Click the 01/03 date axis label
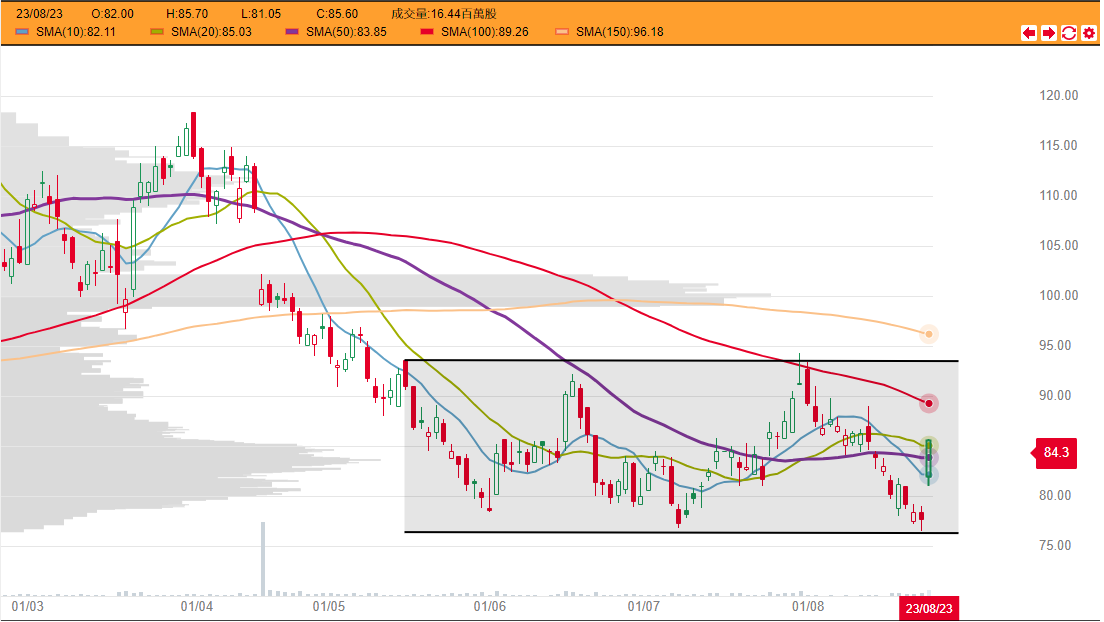The image size is (1104, 622). [x=27, y=607]
